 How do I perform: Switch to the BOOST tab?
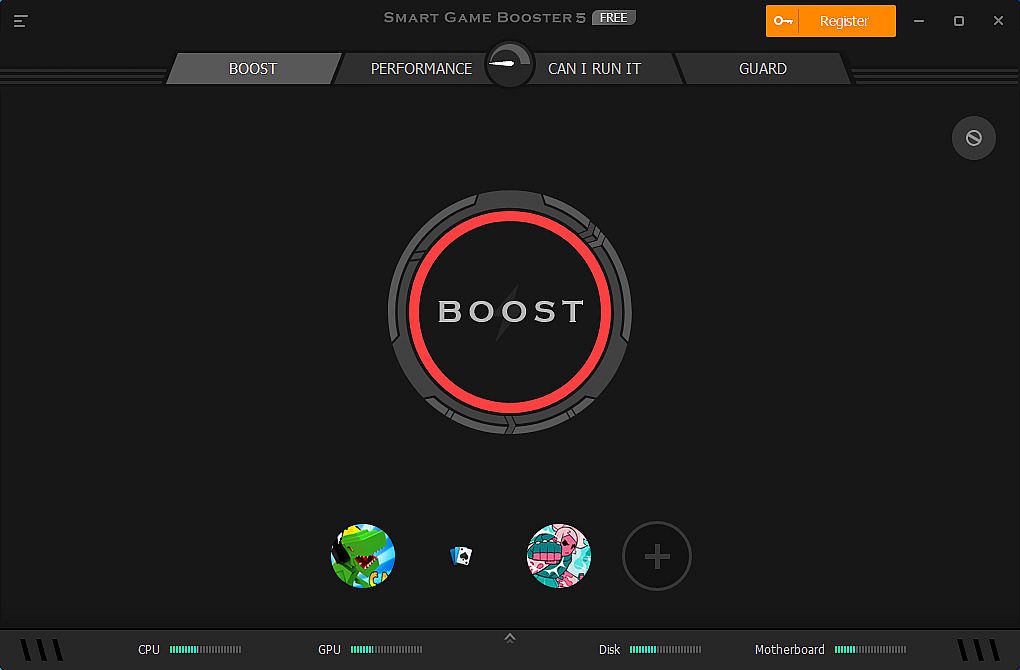coord(253,69)
